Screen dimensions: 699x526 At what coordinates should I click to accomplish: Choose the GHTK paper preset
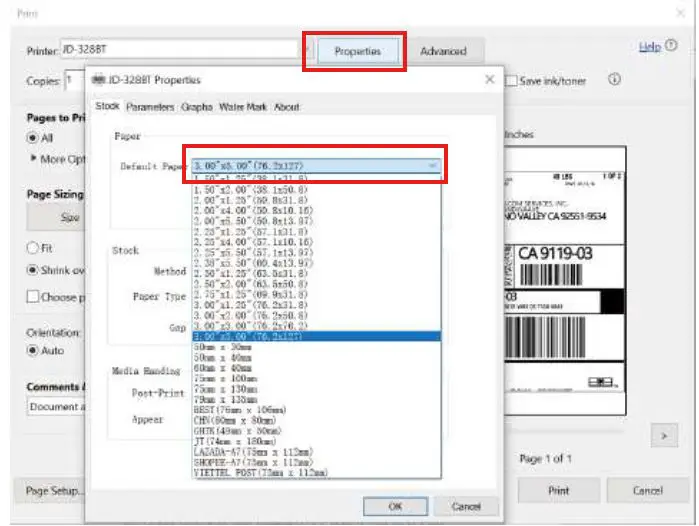[317, 431]
